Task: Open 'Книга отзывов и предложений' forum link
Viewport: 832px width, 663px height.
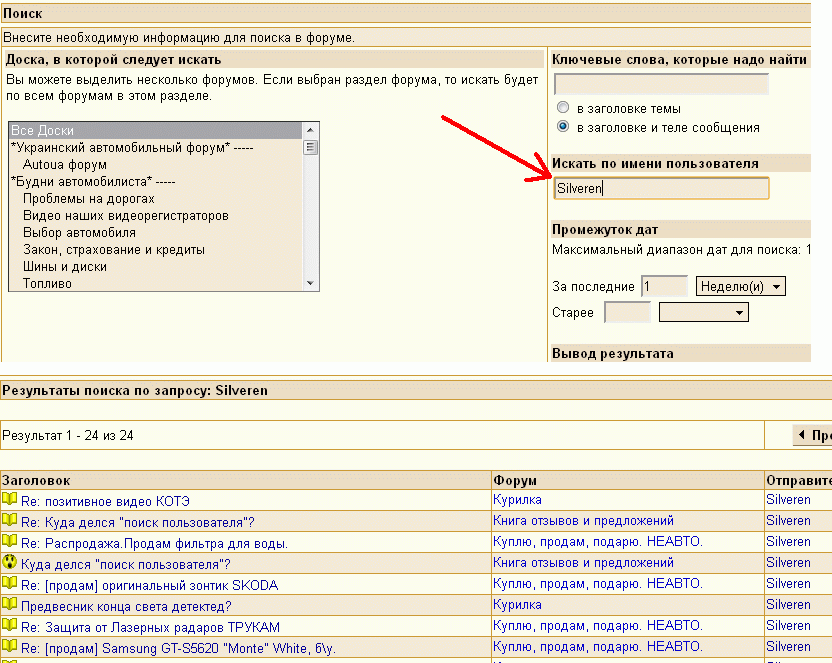Action: pyautogui.click(x=583, y=521)
